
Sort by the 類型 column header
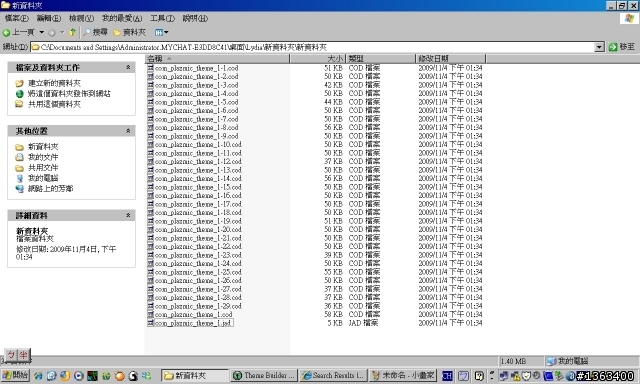coord(380,59)
